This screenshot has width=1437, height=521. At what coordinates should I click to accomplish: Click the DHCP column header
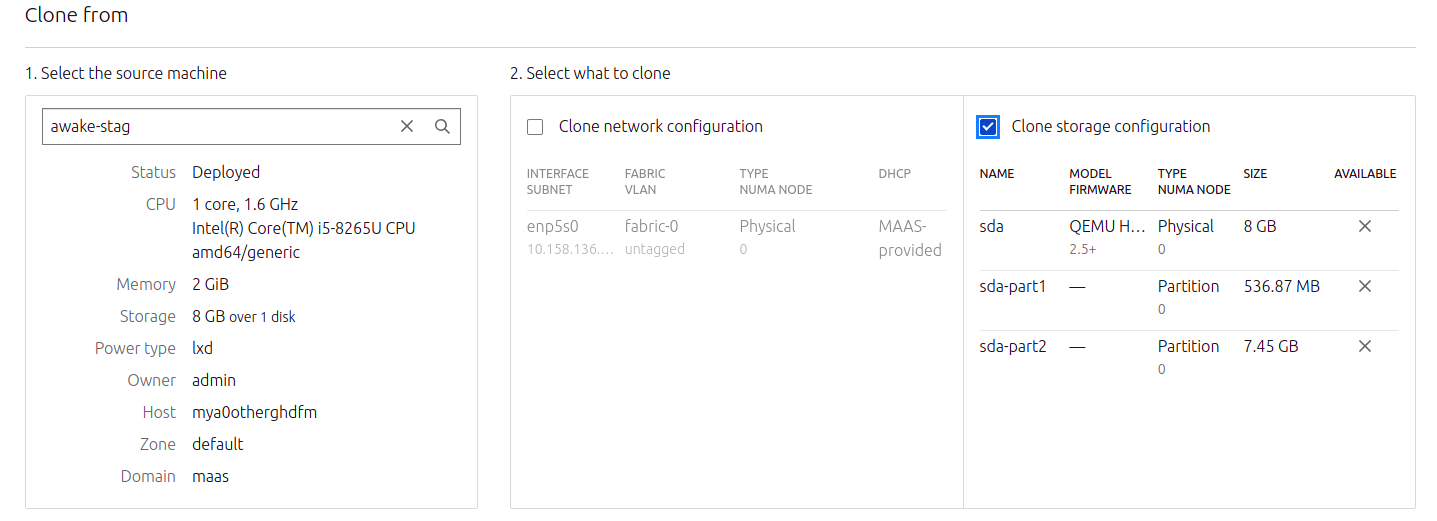[x=894, y=174]
